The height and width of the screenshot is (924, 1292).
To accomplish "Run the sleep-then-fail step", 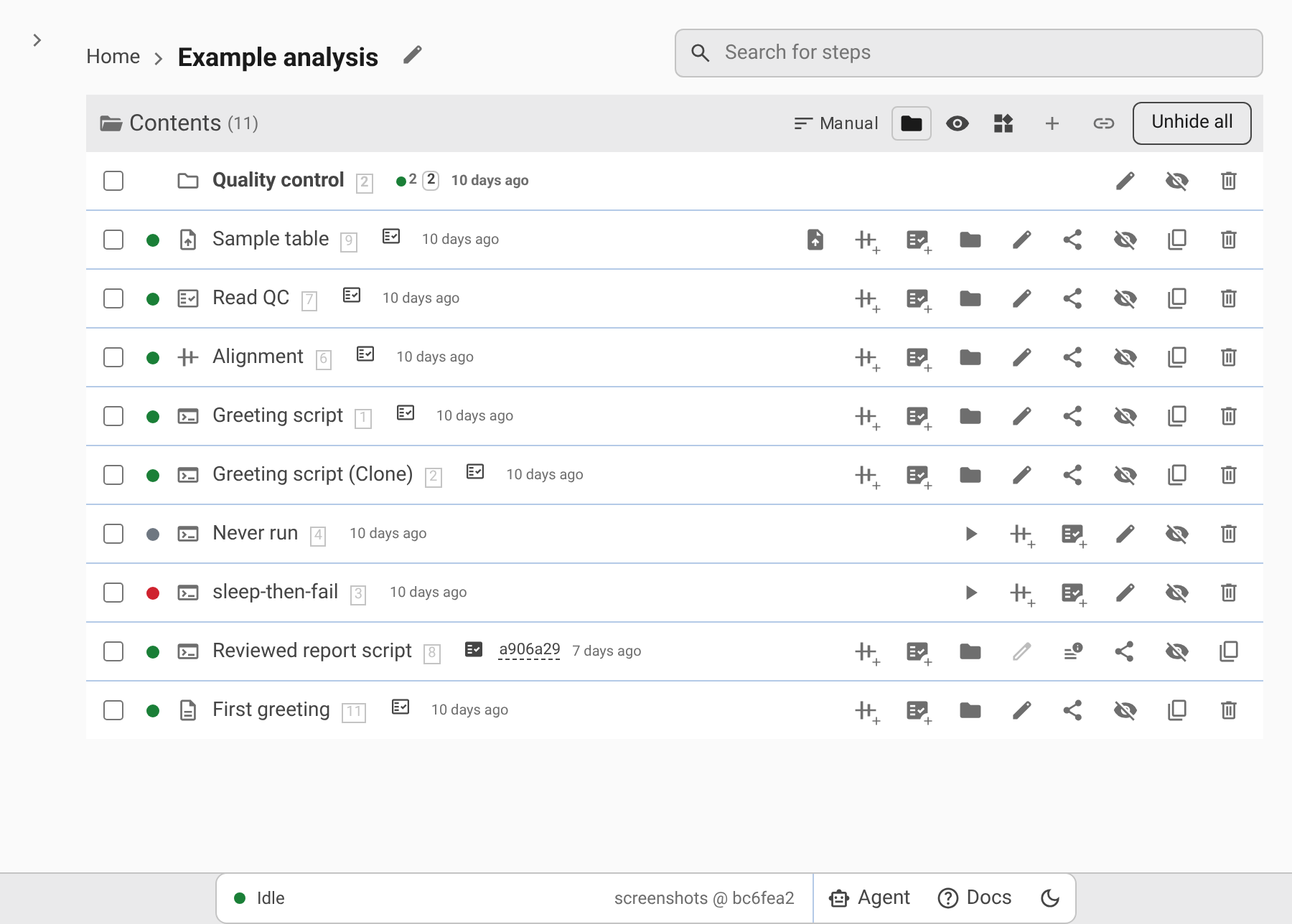I will click(970, 593).
